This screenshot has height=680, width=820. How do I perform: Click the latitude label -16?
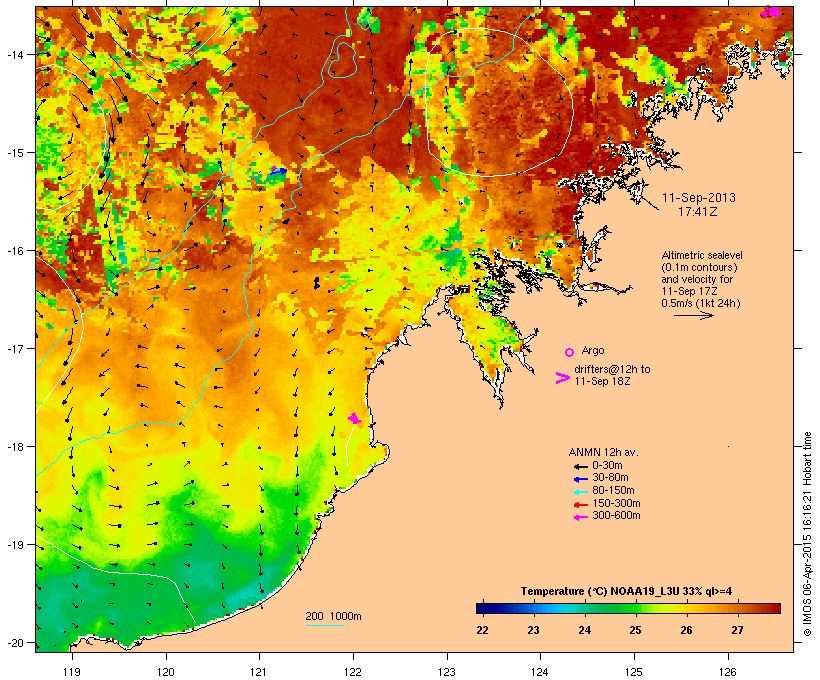click(15, 251)
